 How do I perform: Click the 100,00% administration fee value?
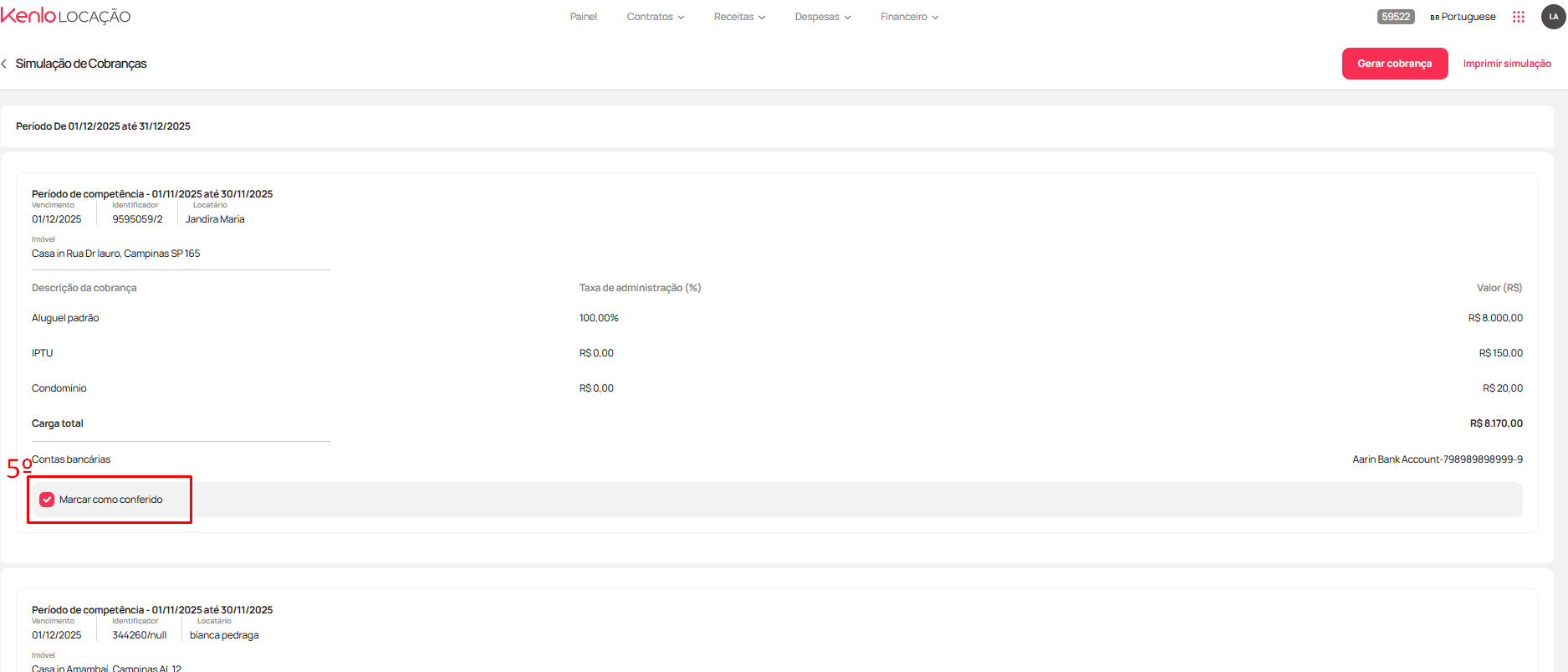(x=599, y=318)
